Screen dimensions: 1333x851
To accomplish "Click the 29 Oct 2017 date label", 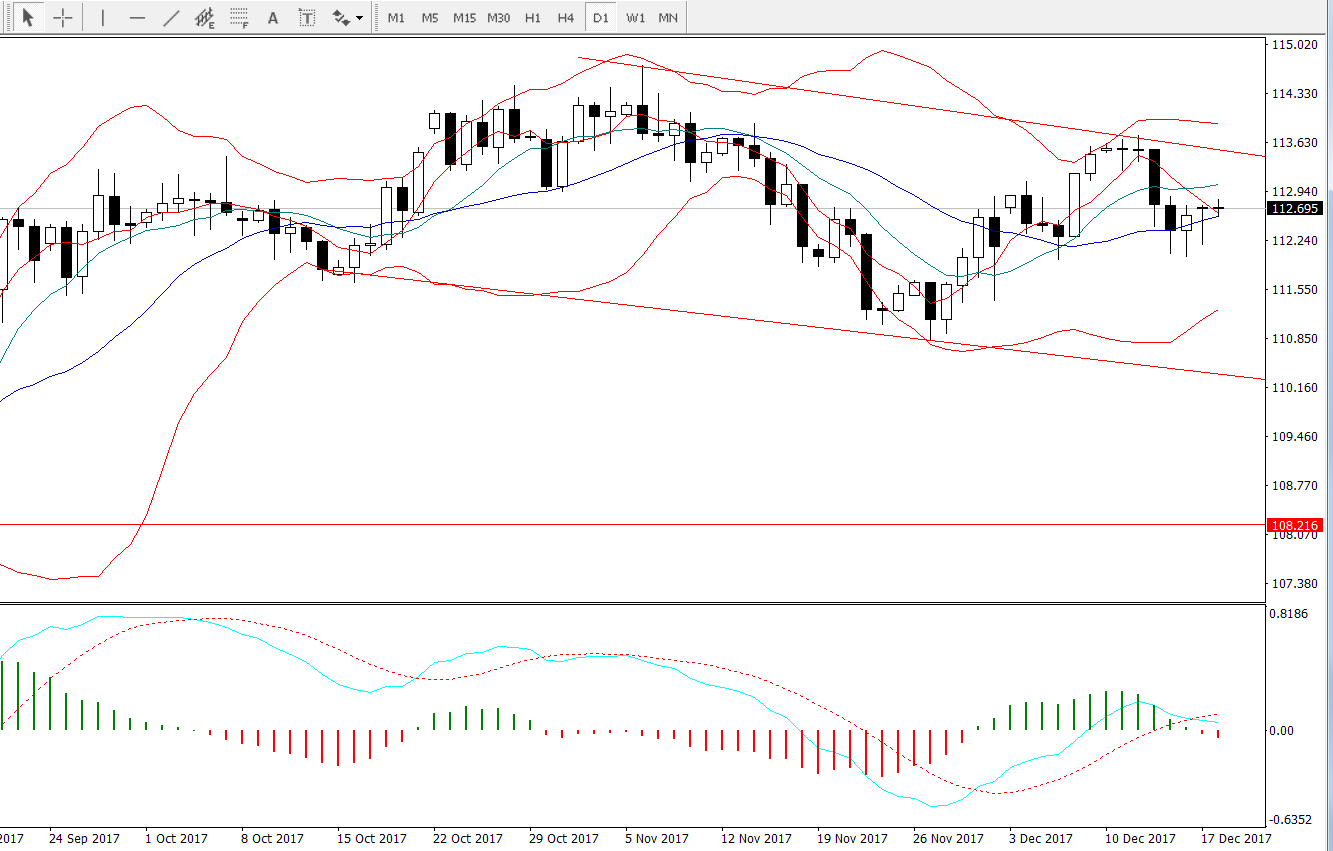I will click(x=564, y=839).
